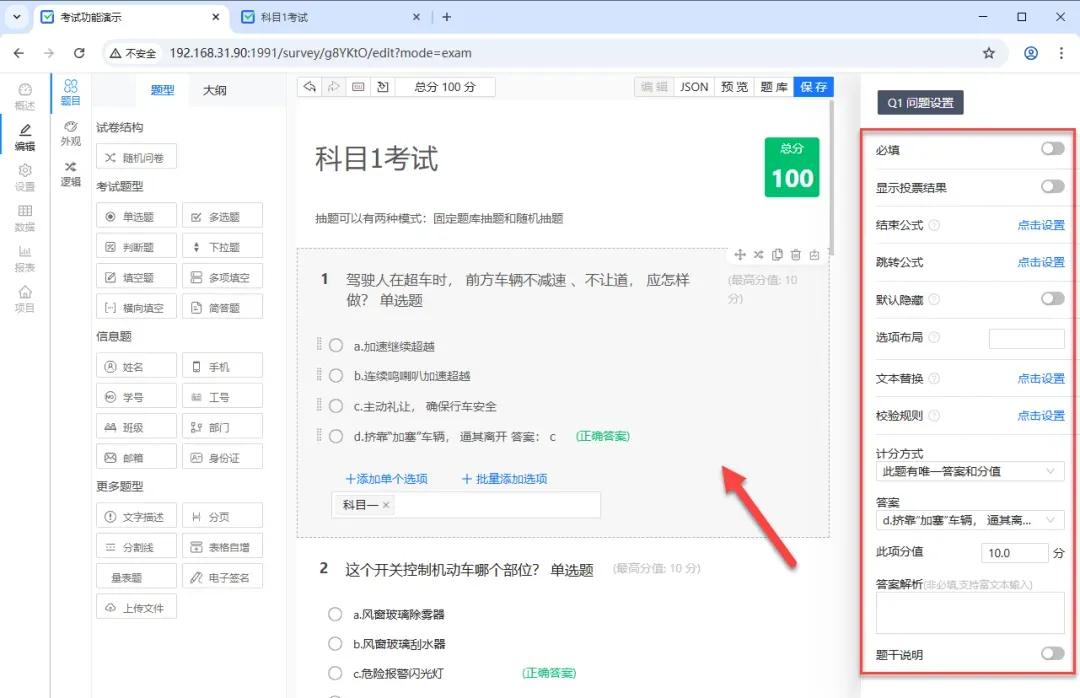Switch to the 大纲 outline tab

coord(214,90)
